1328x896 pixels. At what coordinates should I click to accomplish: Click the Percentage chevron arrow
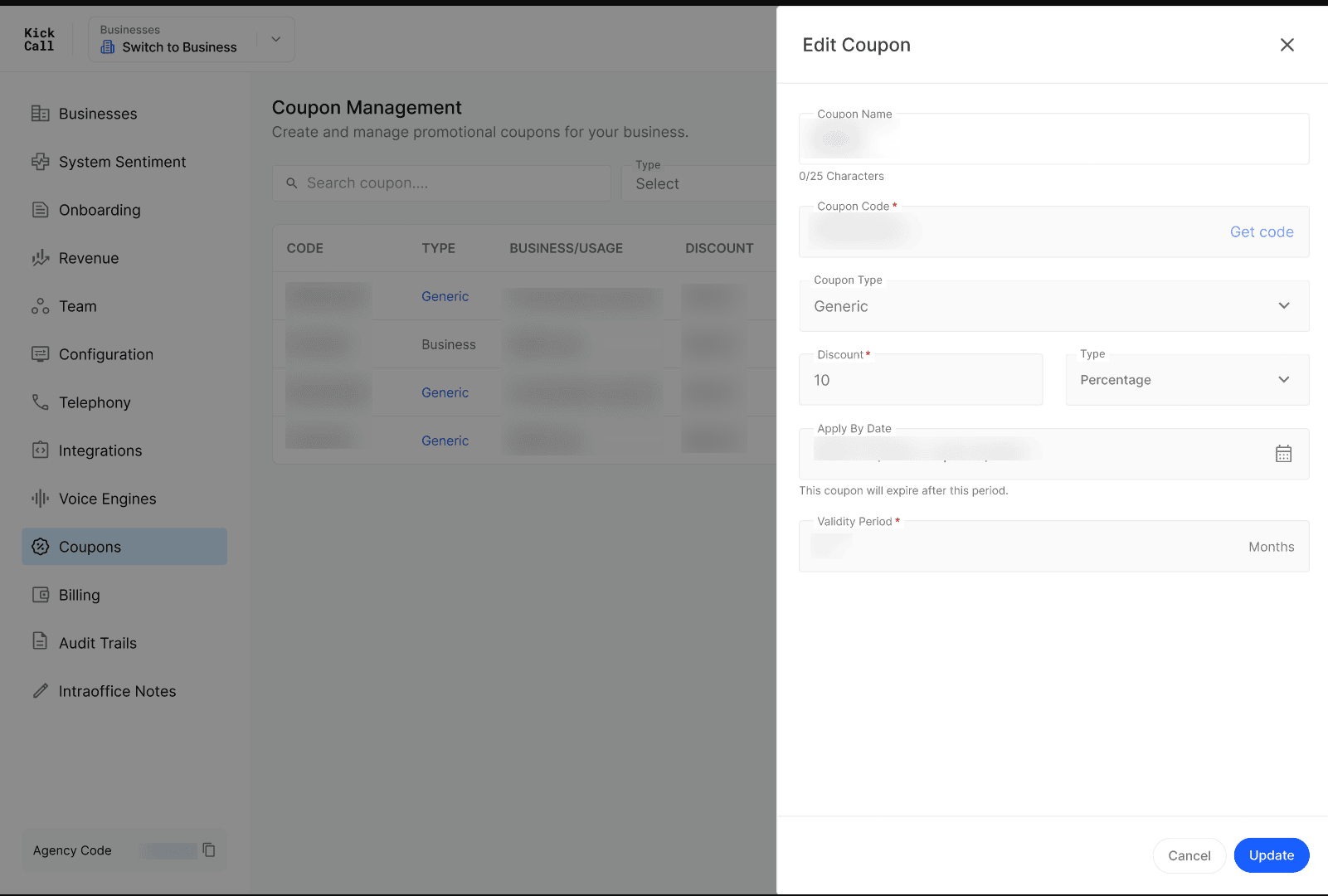[1283, 380]
